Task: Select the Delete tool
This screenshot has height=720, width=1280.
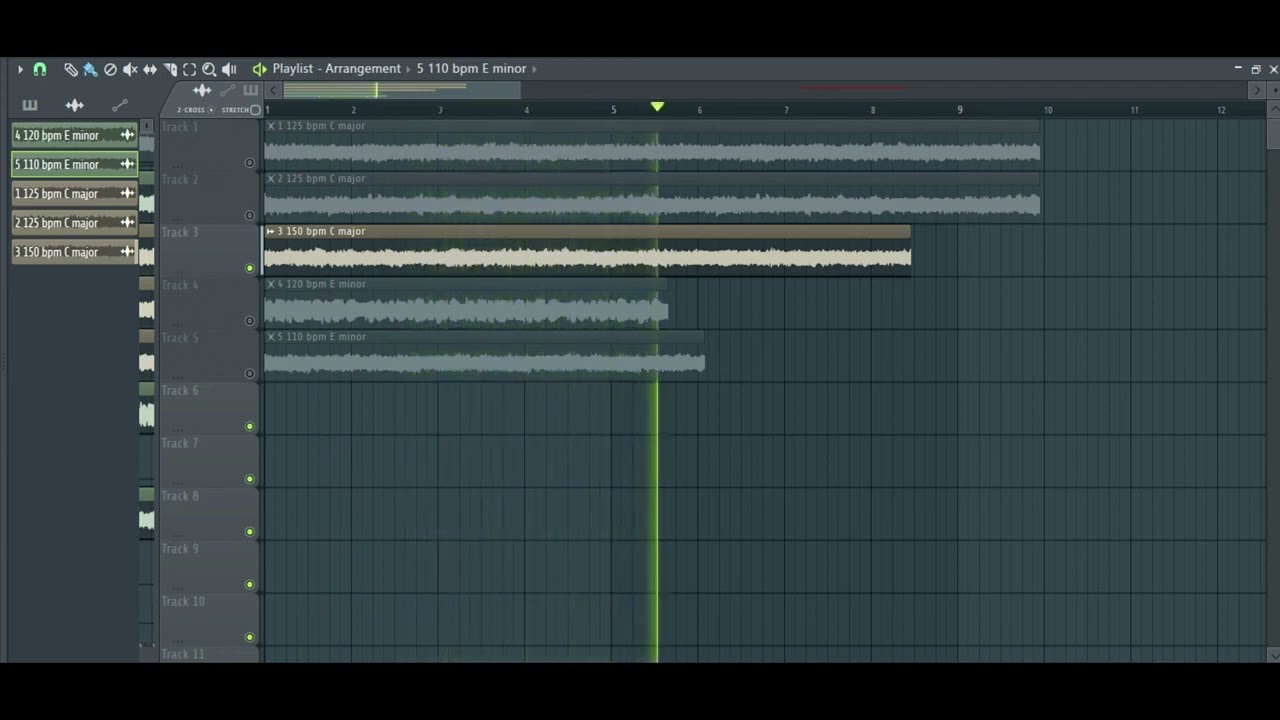Action: (110, 69)
